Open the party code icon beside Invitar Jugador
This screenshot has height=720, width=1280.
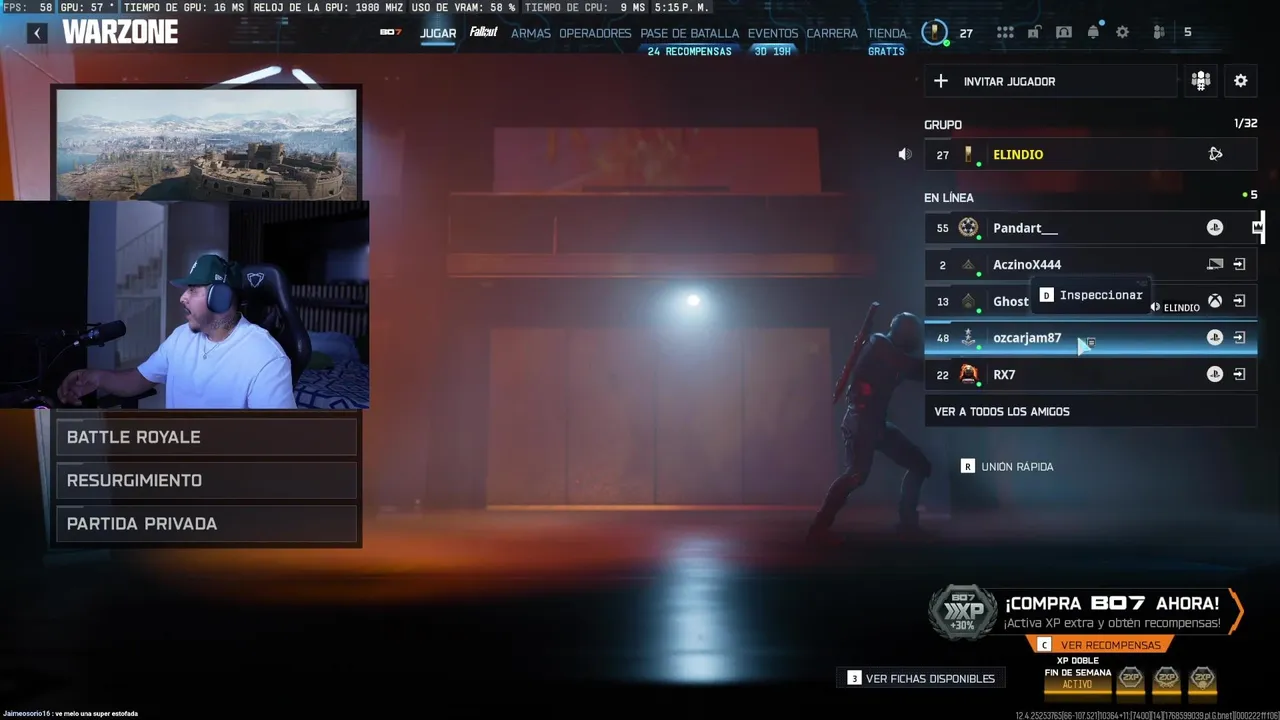[x=1201, y=81]
